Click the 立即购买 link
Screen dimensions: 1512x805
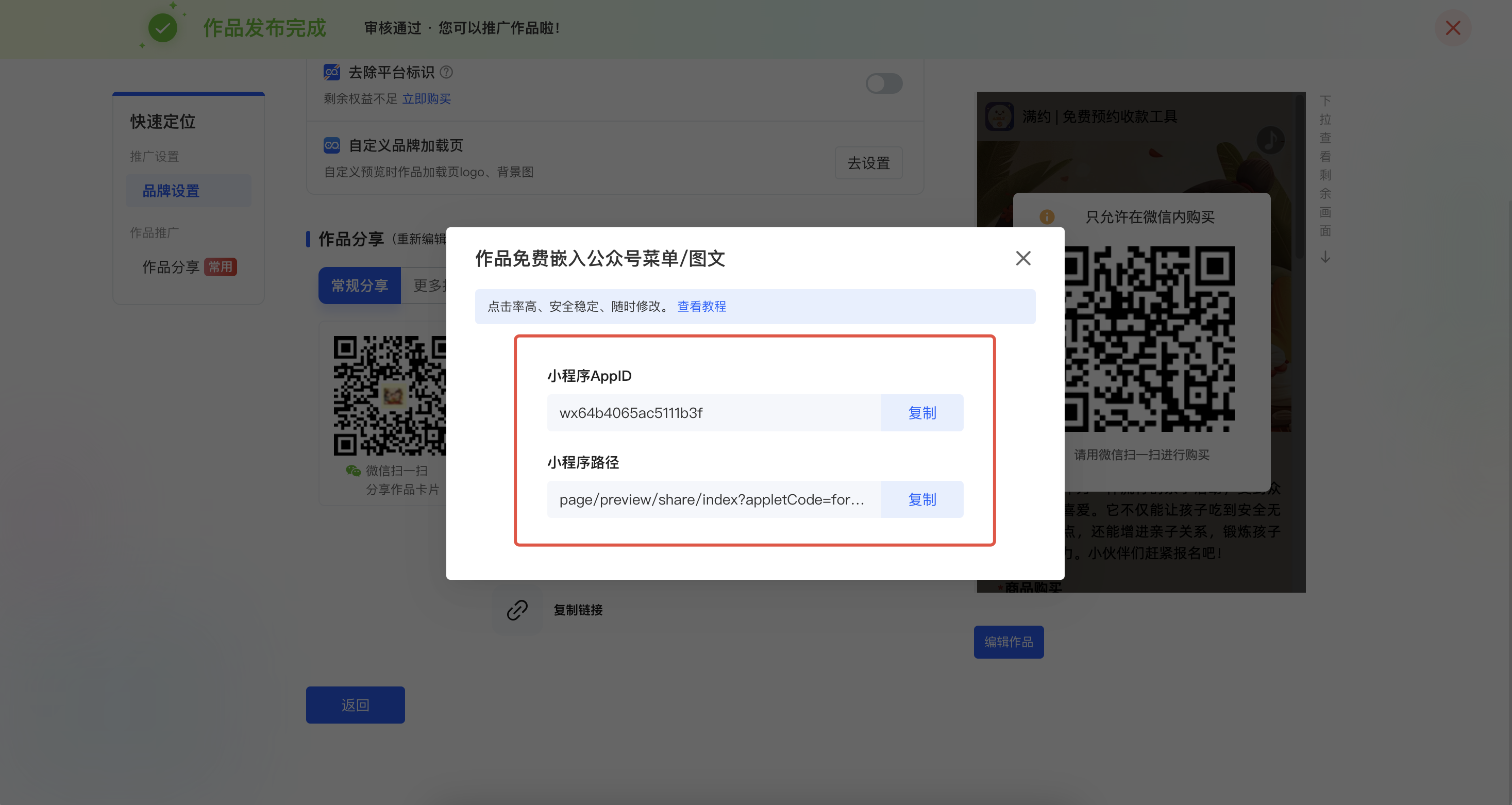[426, 98]
